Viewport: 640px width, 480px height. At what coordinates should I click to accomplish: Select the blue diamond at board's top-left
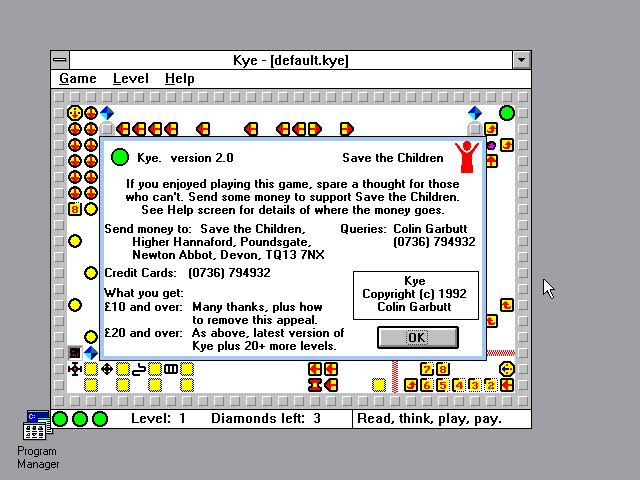point(106,113)
